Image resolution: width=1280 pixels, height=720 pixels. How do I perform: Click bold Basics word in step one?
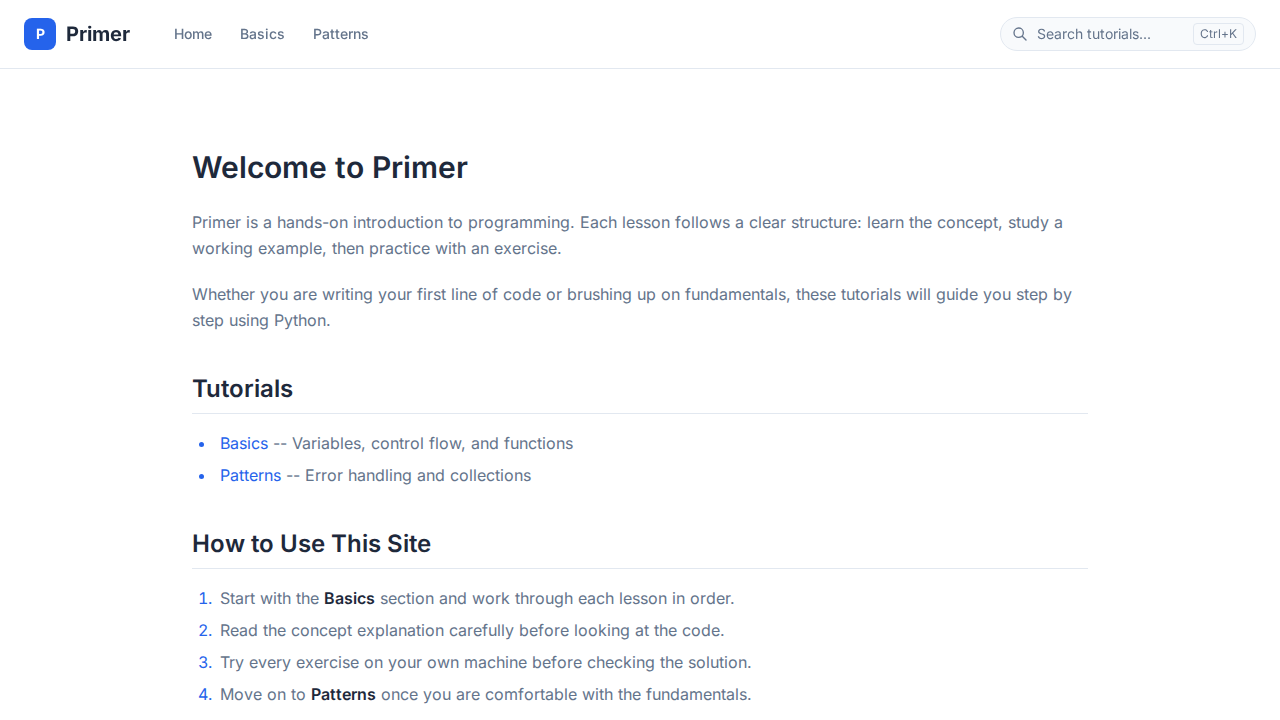349,598
